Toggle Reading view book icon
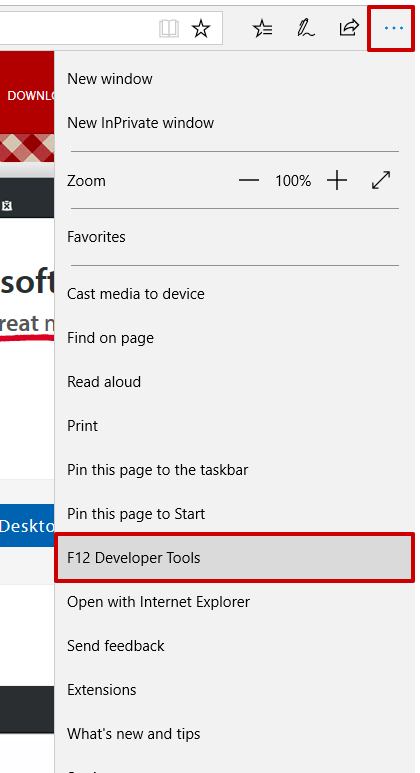Image resolution: width=420 pixels, height=773 pixels. pos(169,29)
